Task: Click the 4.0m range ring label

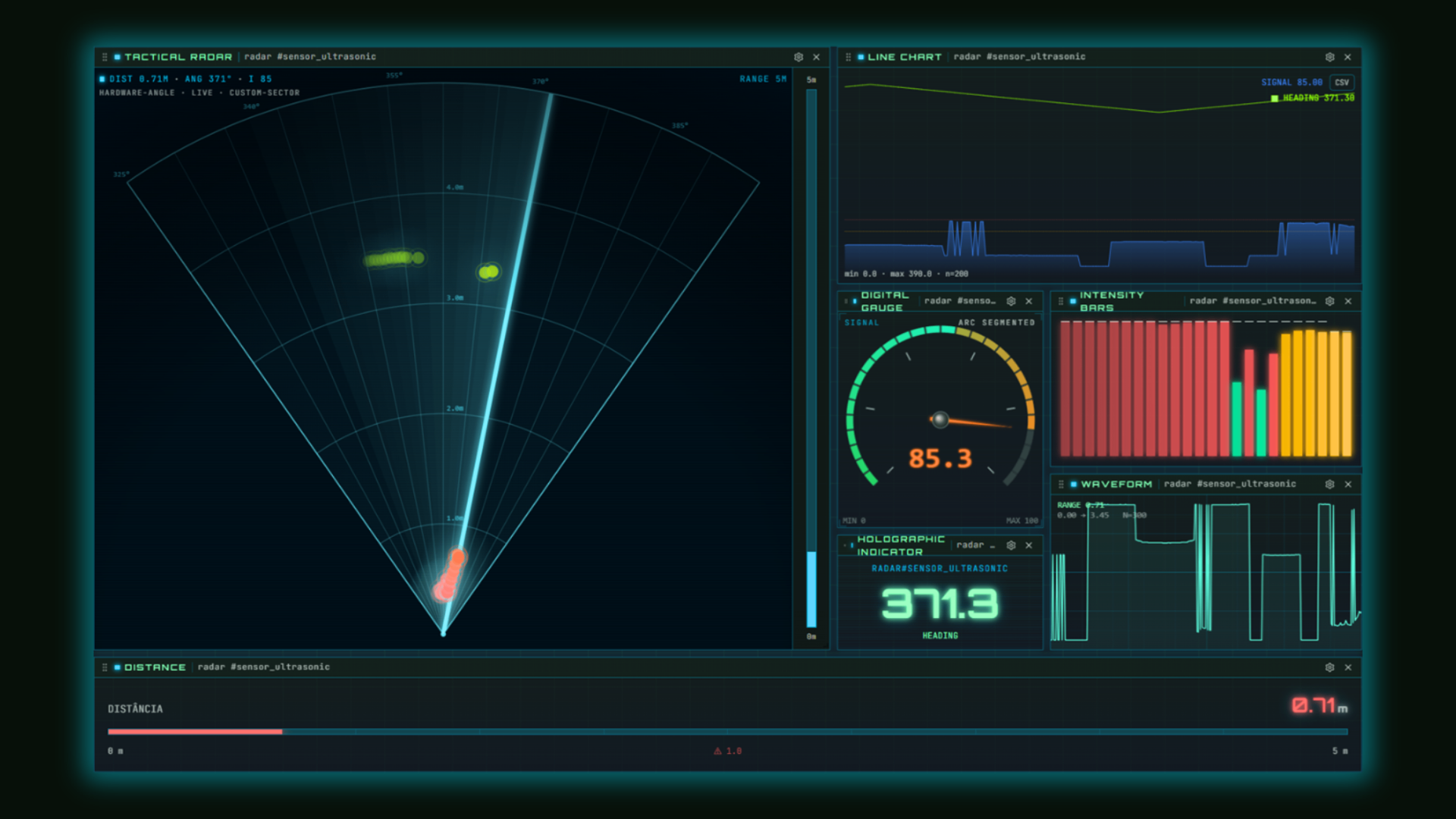Action: coord(455,187)
